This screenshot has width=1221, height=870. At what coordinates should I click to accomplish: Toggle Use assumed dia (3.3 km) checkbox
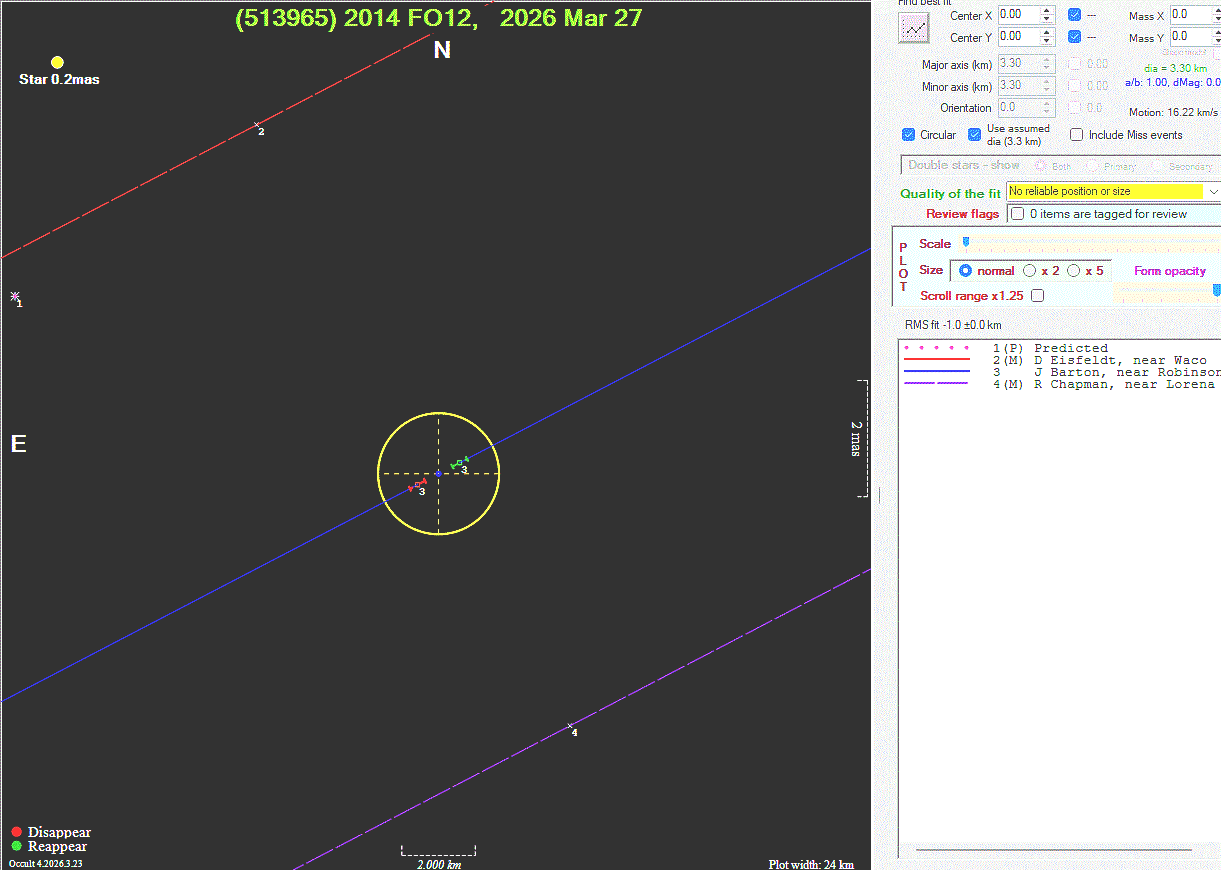[x=975, y=135]
